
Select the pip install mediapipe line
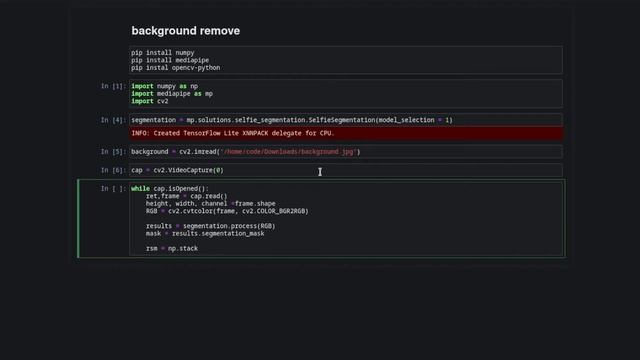point(170,60)
